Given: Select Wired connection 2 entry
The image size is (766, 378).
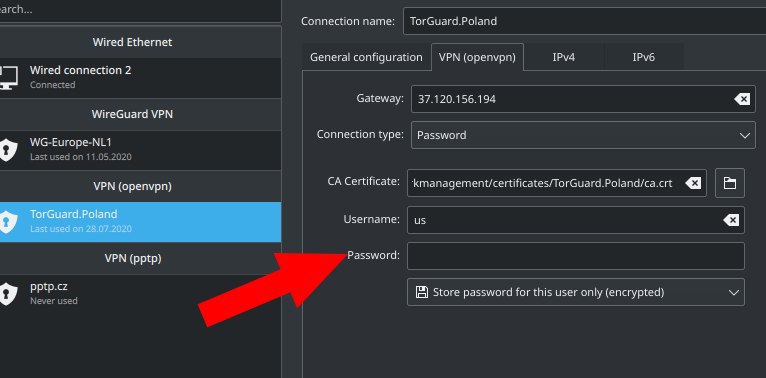Looking at the screenshot, I should tap(141, 78).
